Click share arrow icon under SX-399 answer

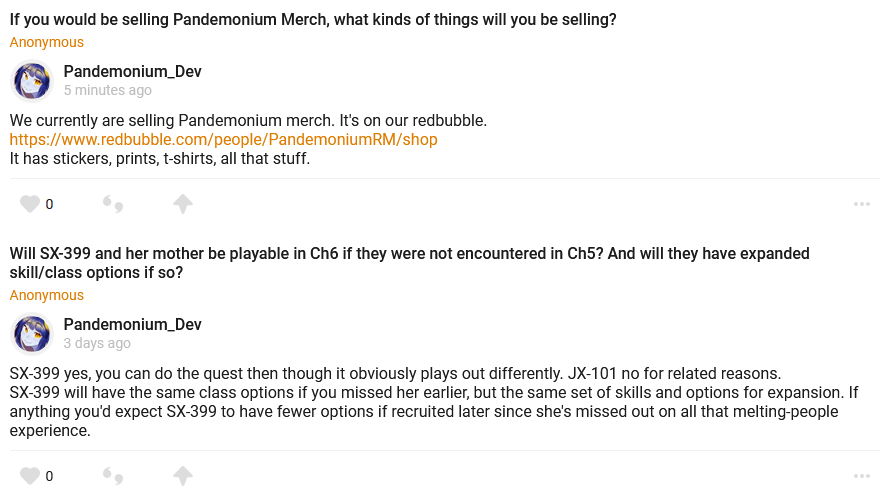[182, 476]
